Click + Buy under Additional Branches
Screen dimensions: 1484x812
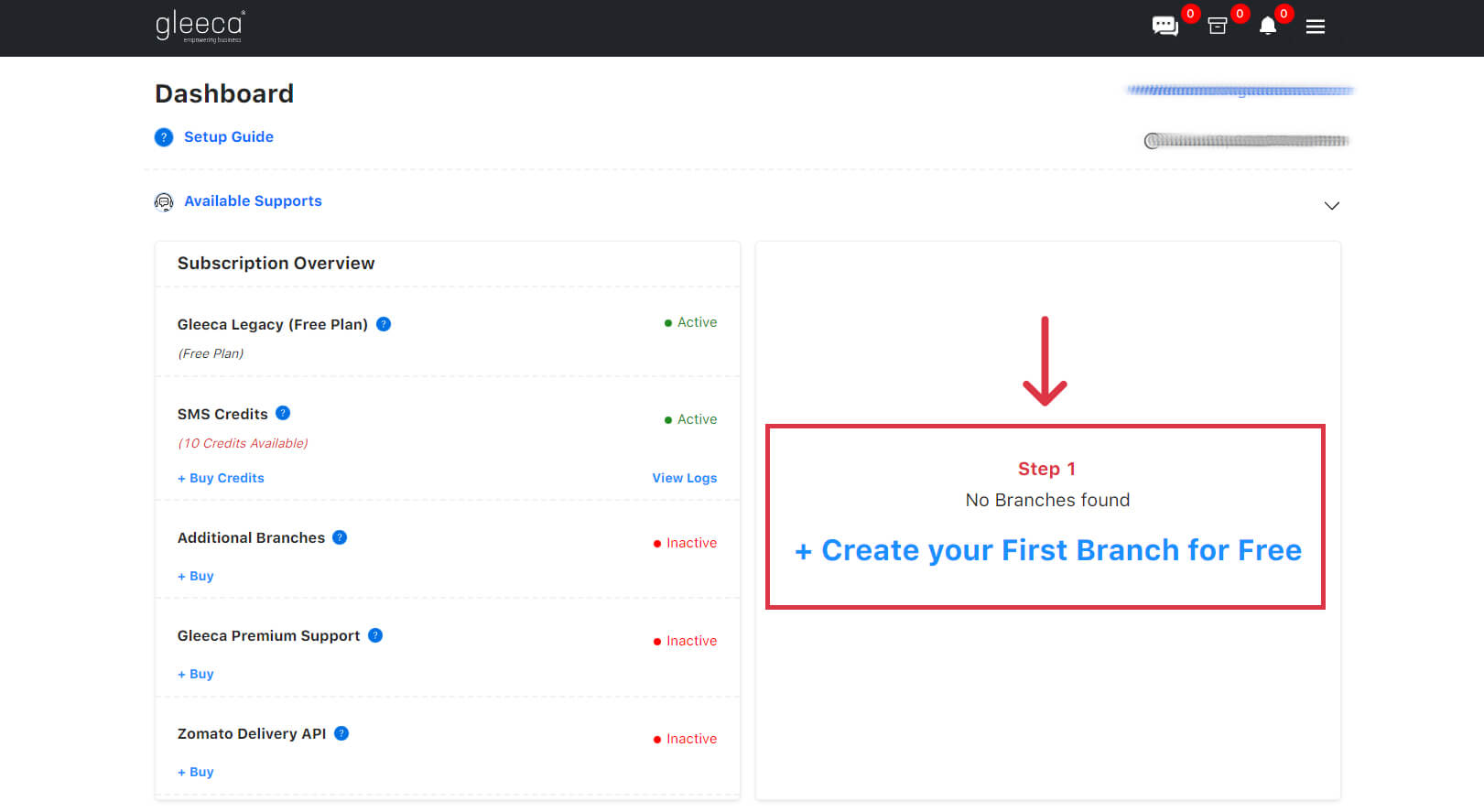pos(196,576)
